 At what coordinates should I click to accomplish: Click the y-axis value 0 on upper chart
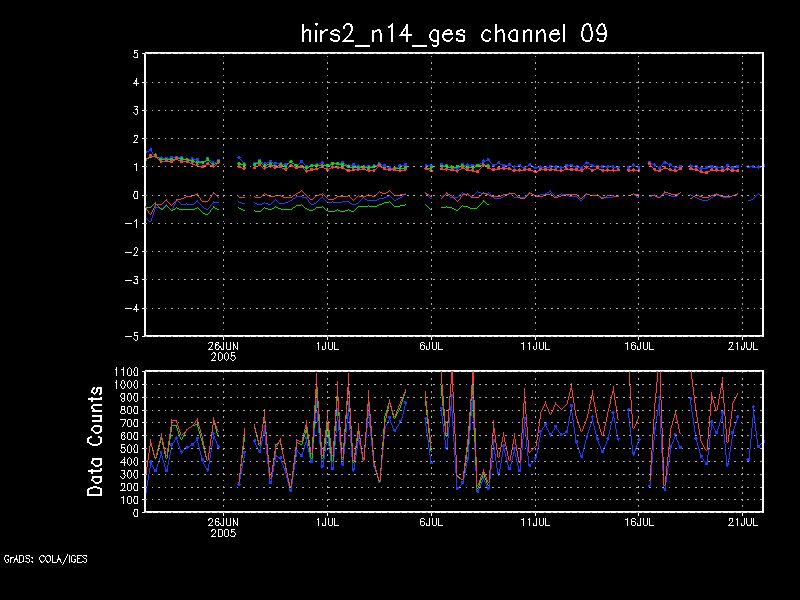click(x=134, y=195)
